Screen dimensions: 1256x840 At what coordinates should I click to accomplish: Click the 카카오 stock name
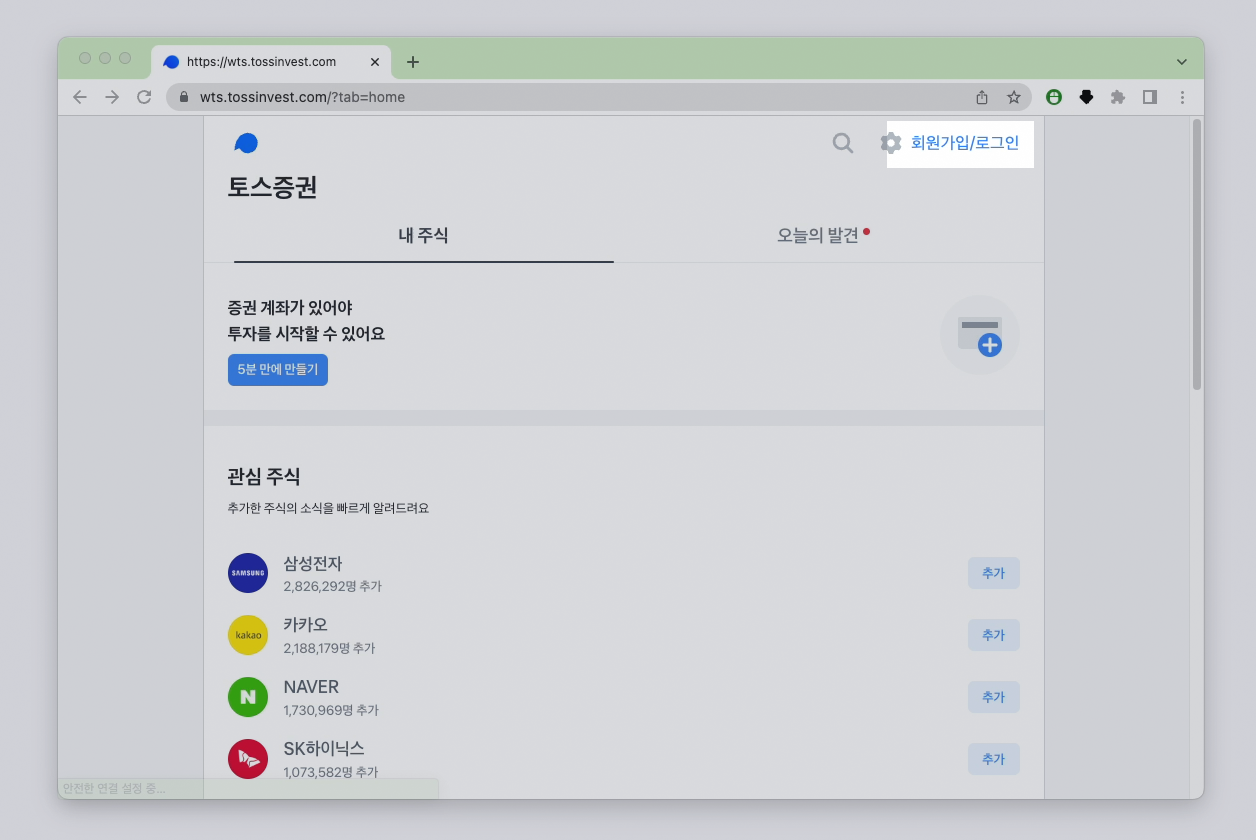tap(305, 625)
